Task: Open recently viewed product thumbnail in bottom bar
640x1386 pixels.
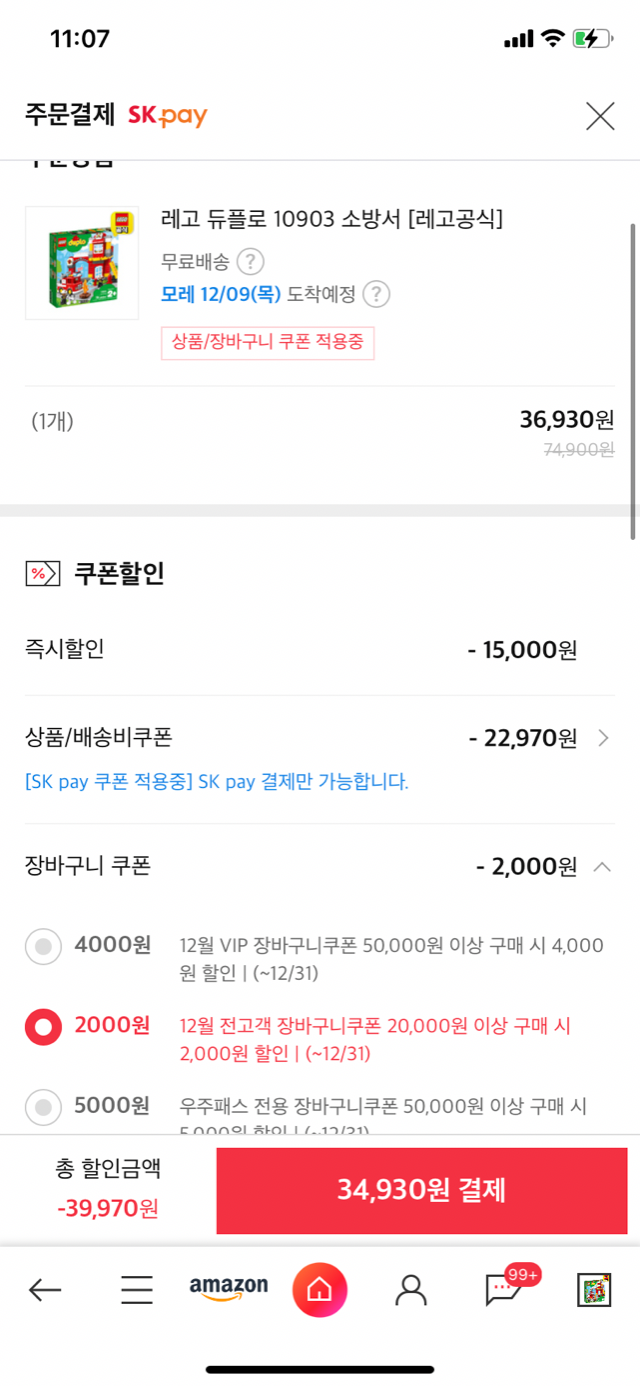Action: point(594,1290)
